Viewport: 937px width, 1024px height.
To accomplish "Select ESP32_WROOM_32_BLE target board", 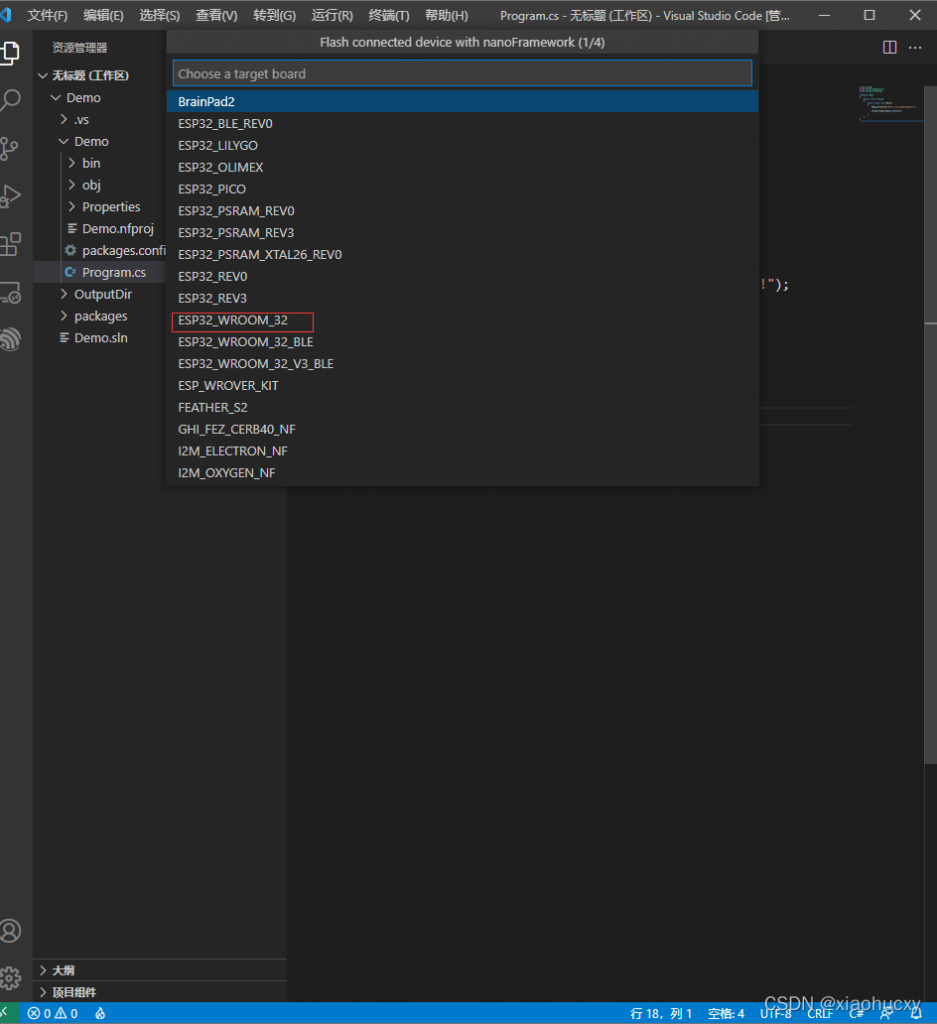I will (462, 342).
